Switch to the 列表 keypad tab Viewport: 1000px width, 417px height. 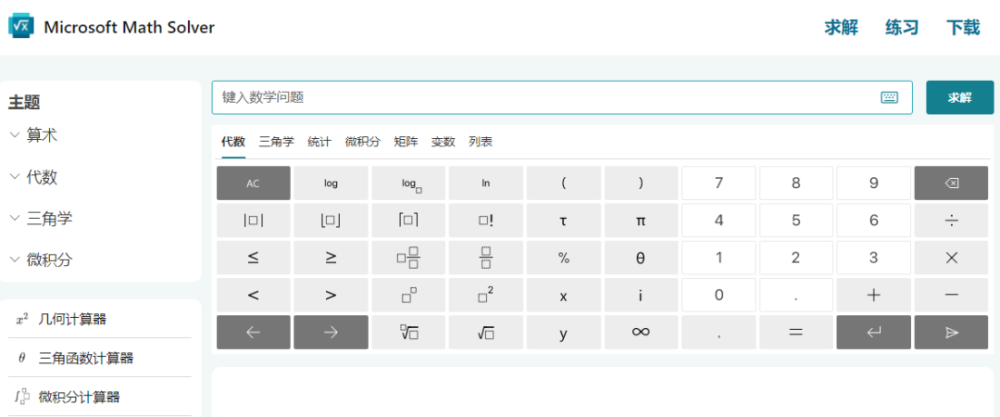[x=480, y=142]
